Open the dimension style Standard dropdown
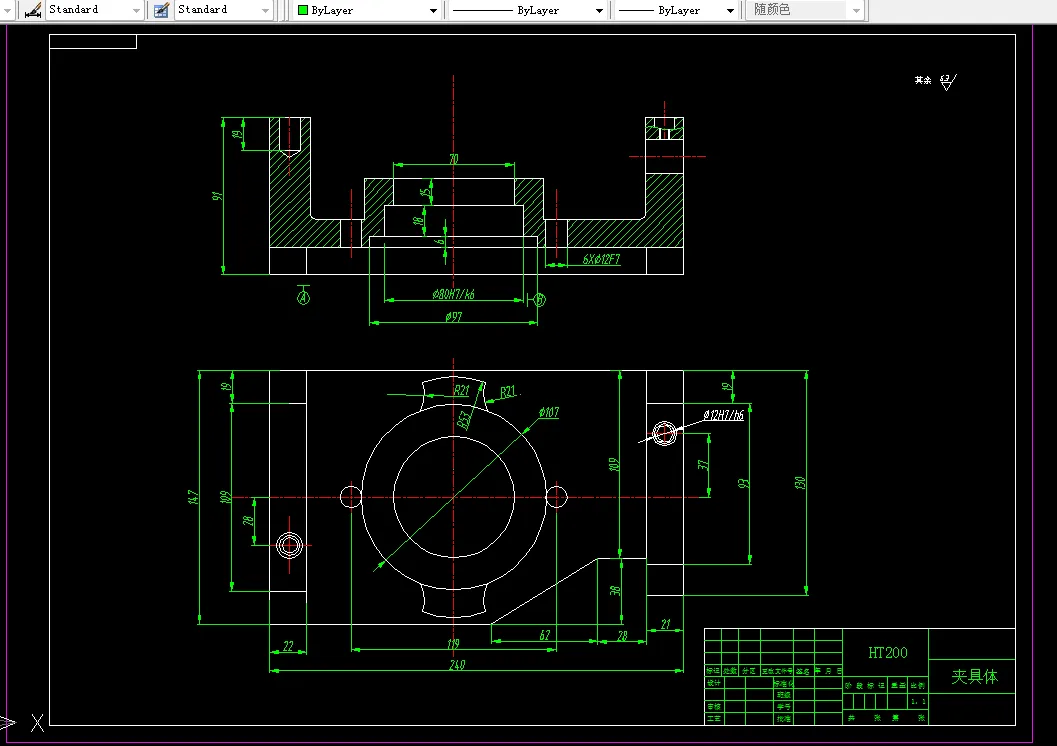 point(94,9)
